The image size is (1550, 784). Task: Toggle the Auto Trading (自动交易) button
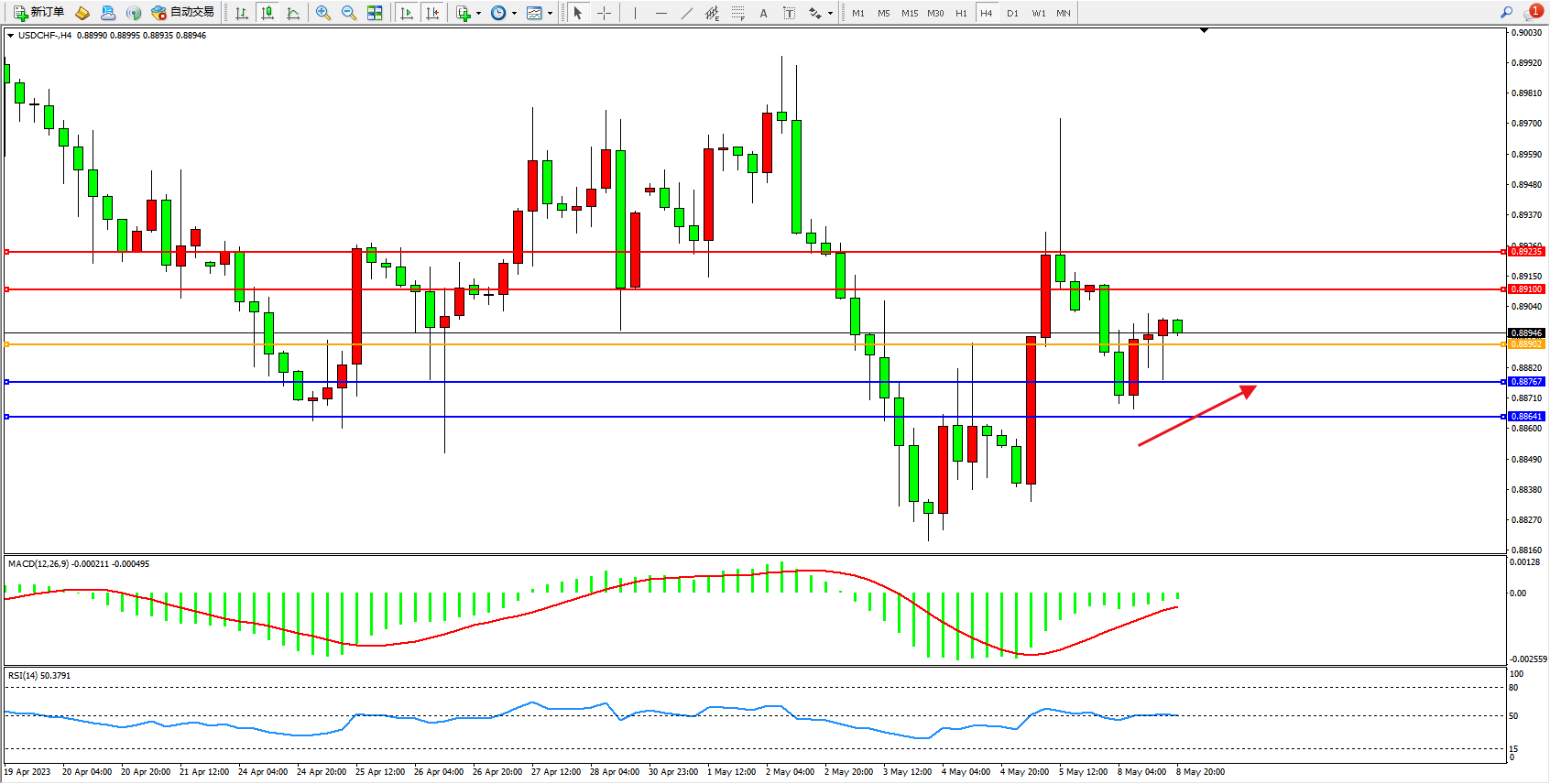(183, 13)
